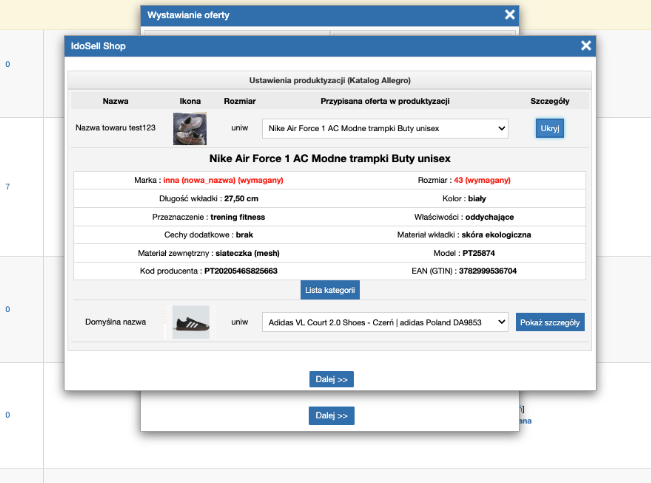The height and width of the screenshot is (483, 651).
Task: Click the Nike Air Force 1 AC heading
Action: pyautogui.click(x=330, y=159)
